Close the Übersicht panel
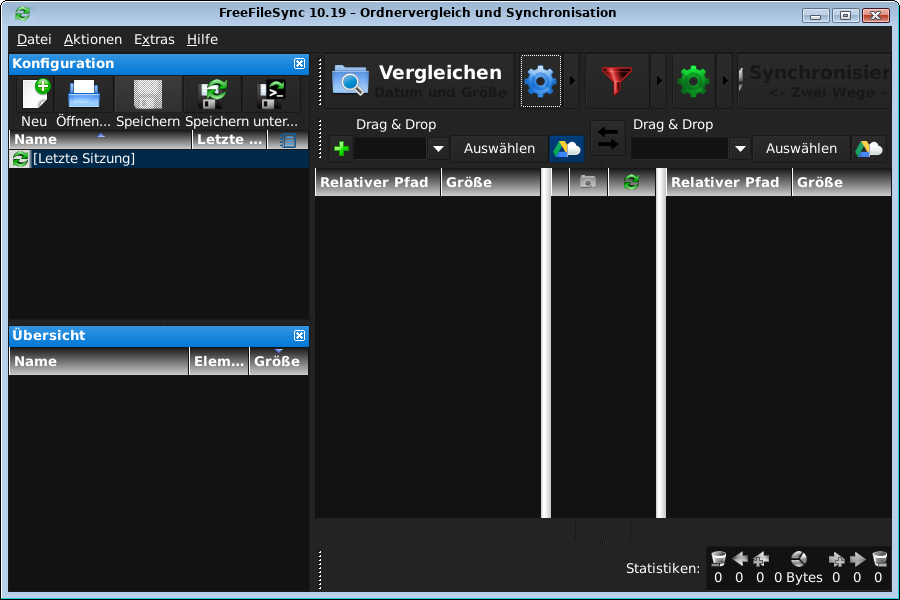This screenshot has width=900, height=600. [x=300, y=335]
